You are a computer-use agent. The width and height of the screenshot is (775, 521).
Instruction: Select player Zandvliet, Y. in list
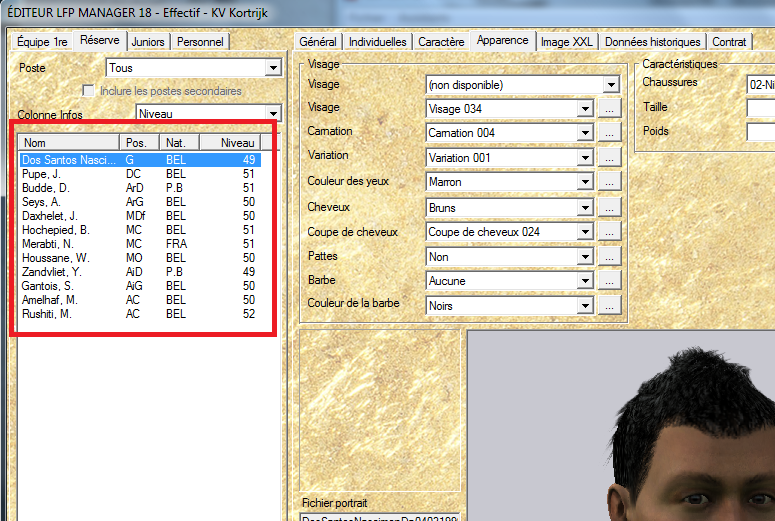[140, 272]
